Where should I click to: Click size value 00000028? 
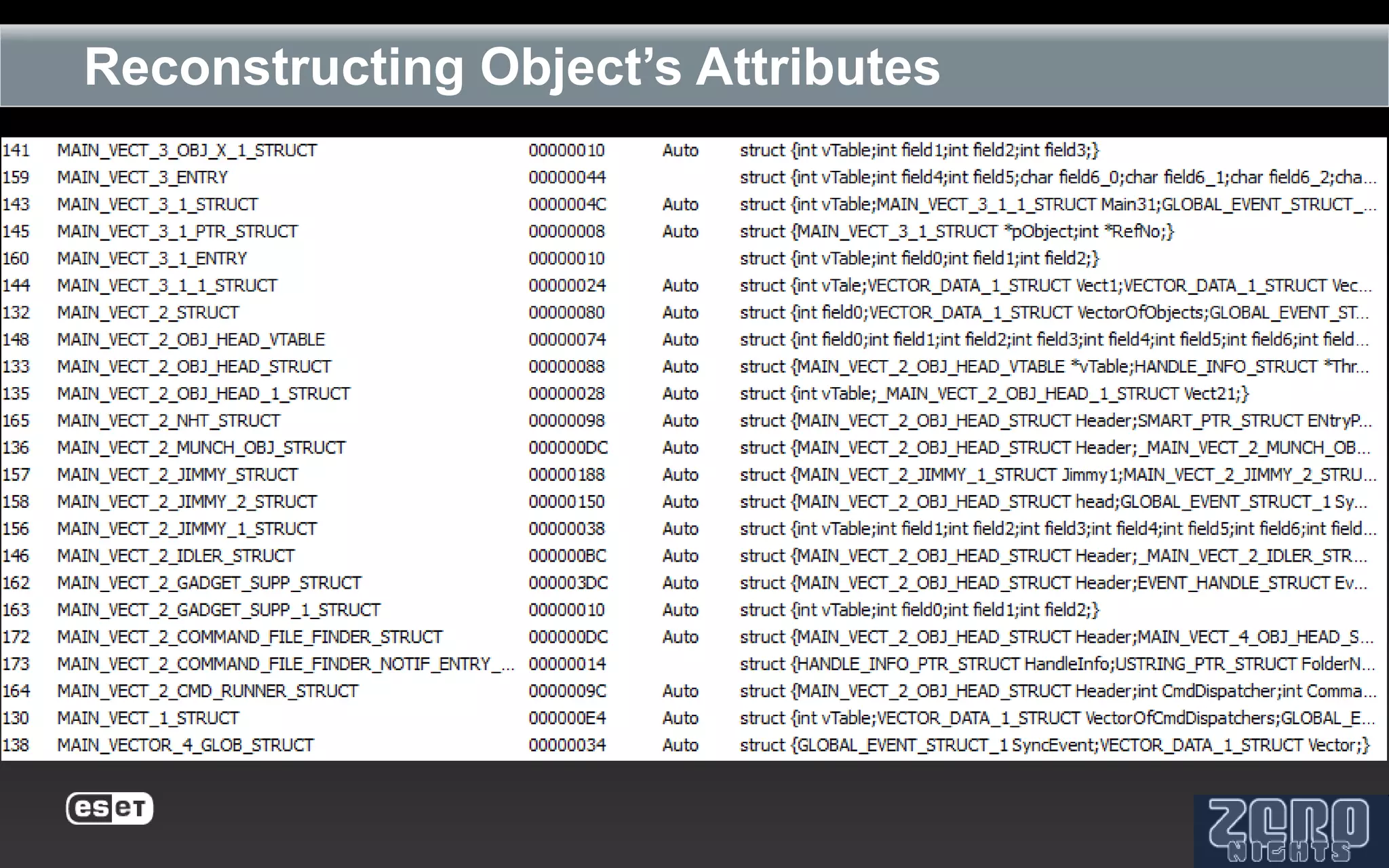point(567,393)
